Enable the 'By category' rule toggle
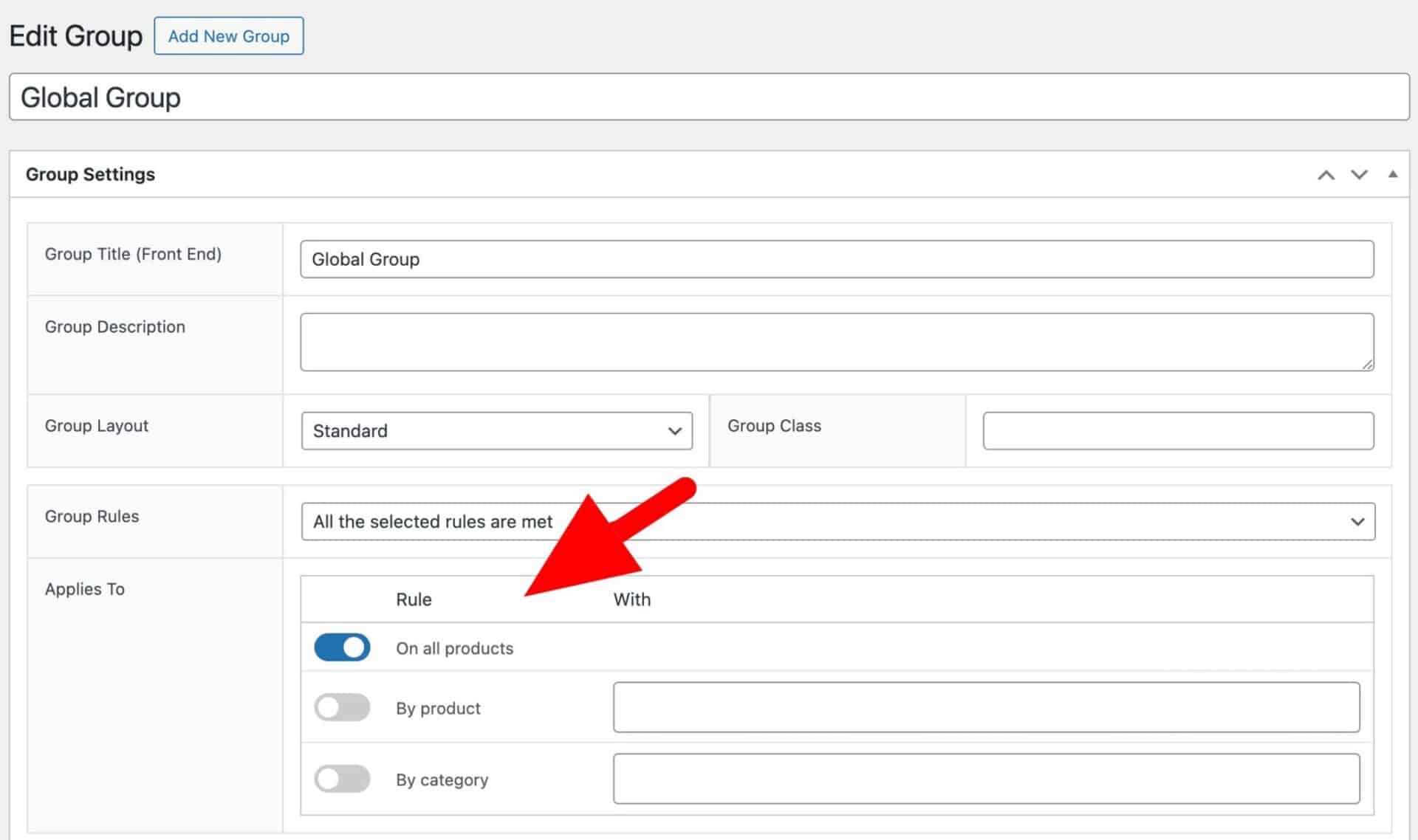Screen dimensions: 1418x840 pos(342,779)
